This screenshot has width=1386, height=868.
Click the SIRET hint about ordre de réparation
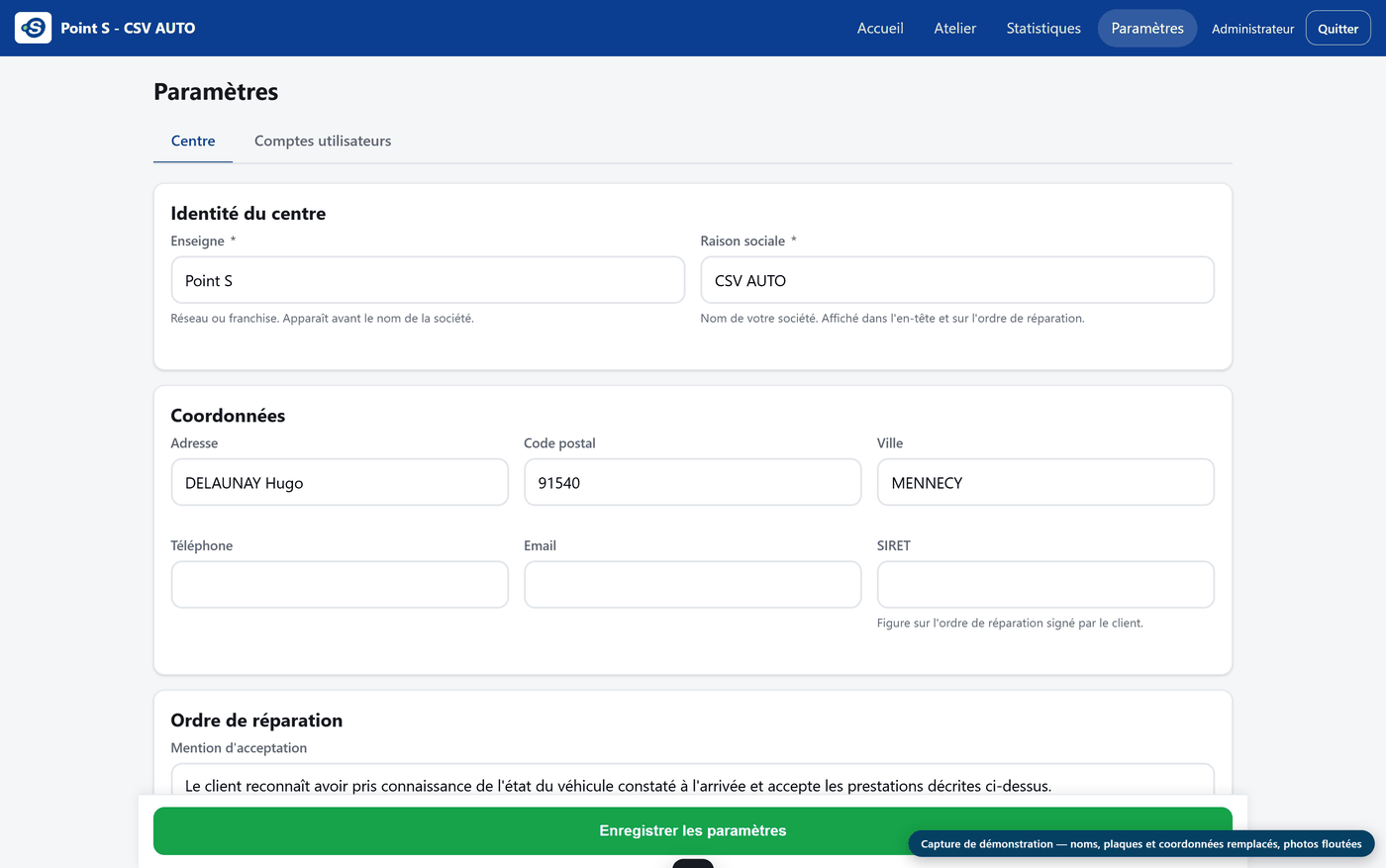click(1010, 623)
